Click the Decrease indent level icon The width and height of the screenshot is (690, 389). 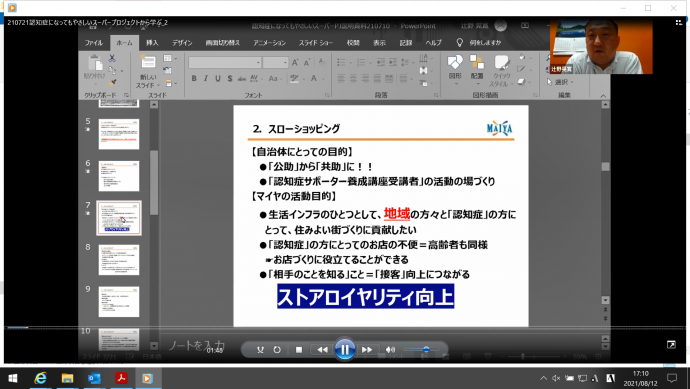[x=381, y=62]
